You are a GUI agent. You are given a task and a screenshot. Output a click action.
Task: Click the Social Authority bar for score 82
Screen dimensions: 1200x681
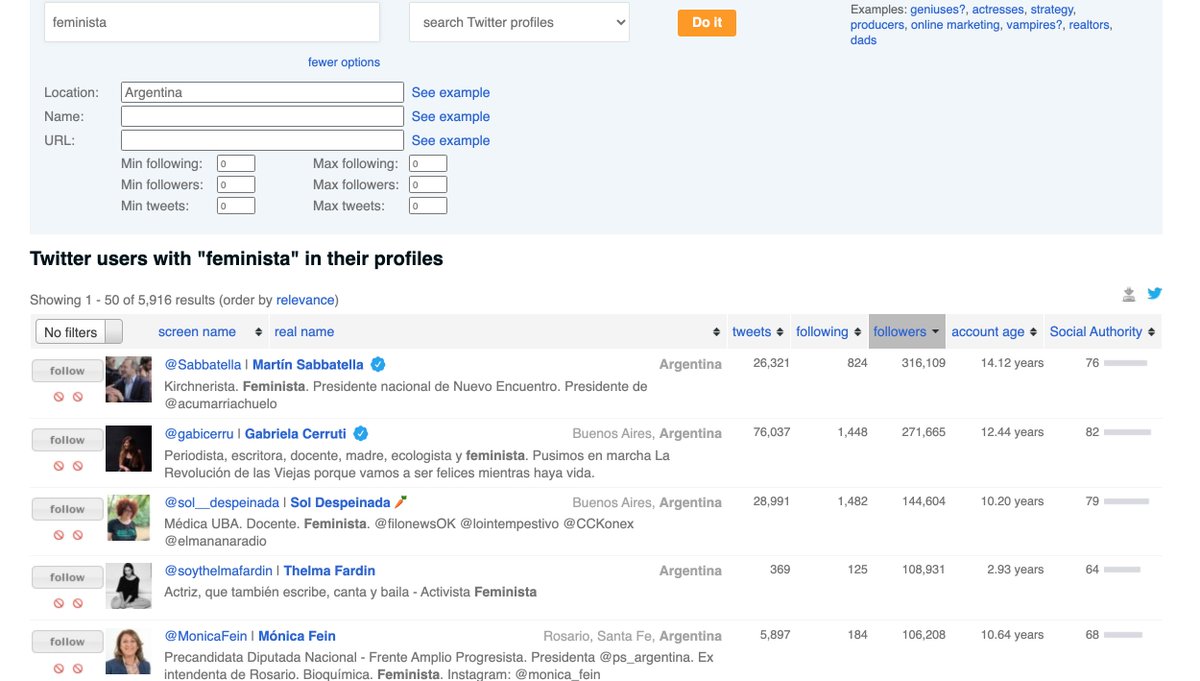click(x=1127, y=432)
